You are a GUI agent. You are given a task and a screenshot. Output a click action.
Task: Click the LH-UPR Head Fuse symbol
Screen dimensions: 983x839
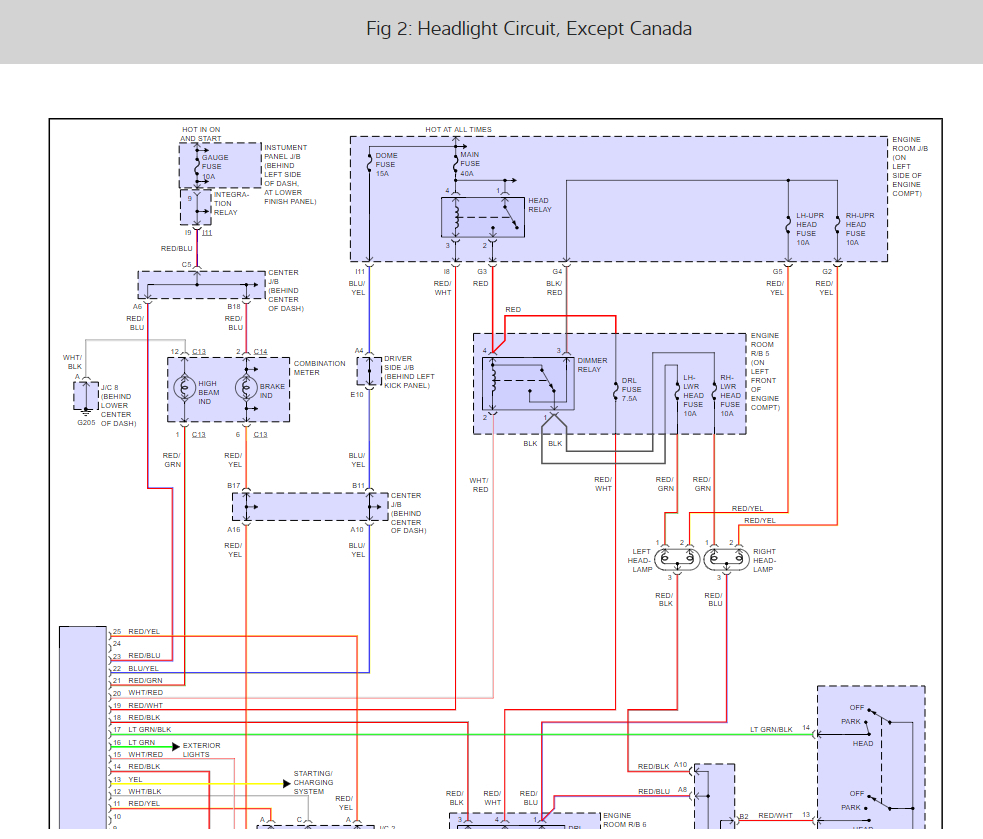[x=788, y=225]
